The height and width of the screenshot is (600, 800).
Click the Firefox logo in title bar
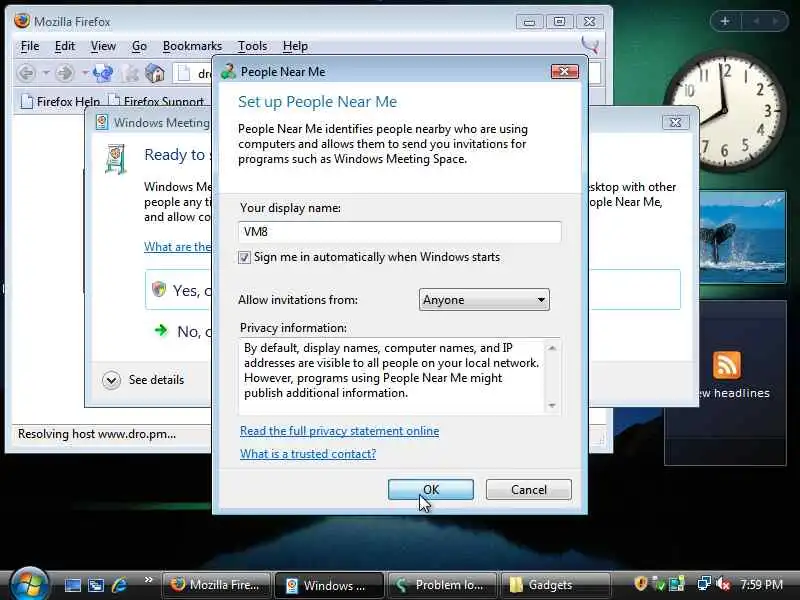22,21
